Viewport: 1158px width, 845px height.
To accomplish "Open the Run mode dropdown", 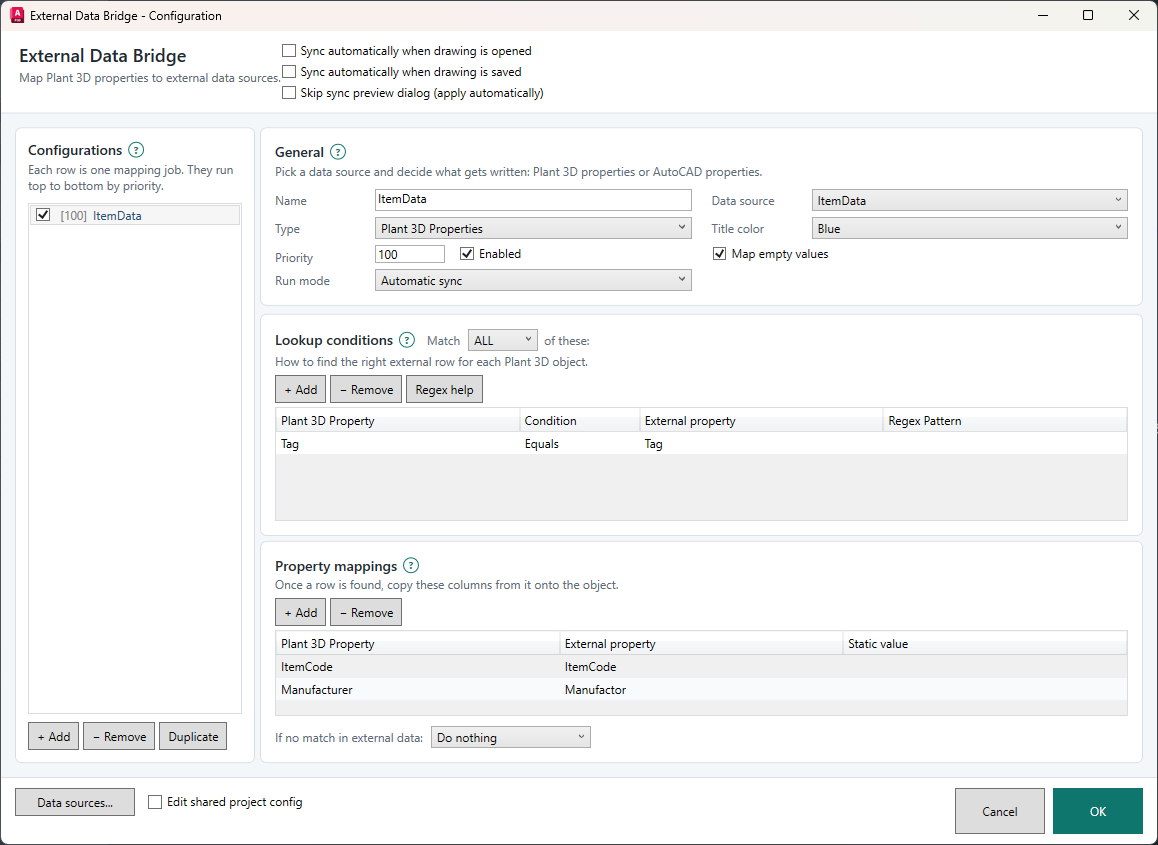I will (533, 280).
